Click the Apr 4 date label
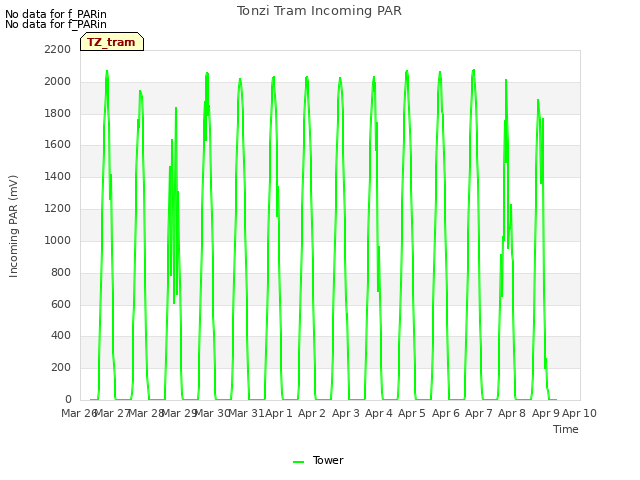 point(379,413)
